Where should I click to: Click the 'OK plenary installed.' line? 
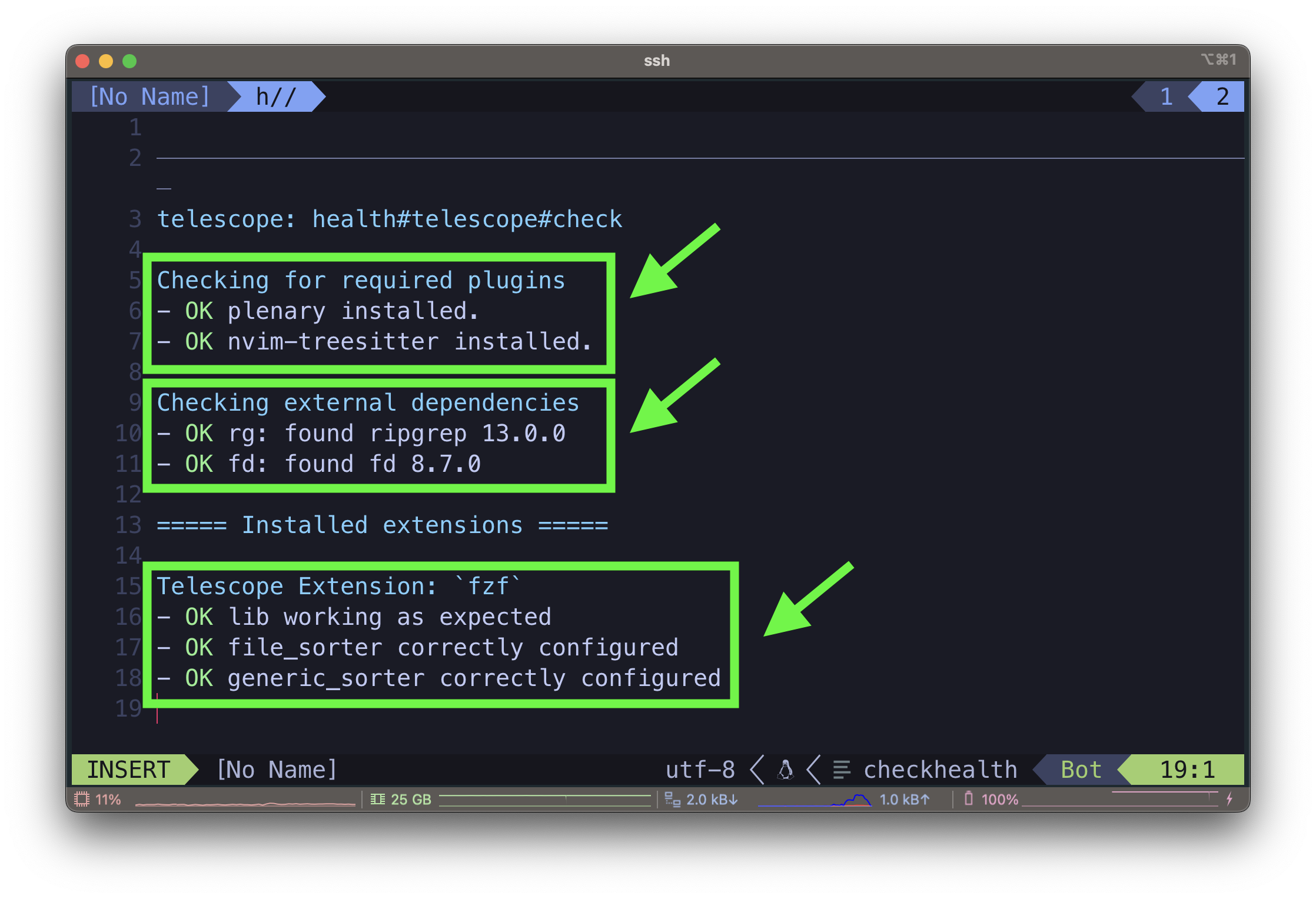click(x=318, y=311)
